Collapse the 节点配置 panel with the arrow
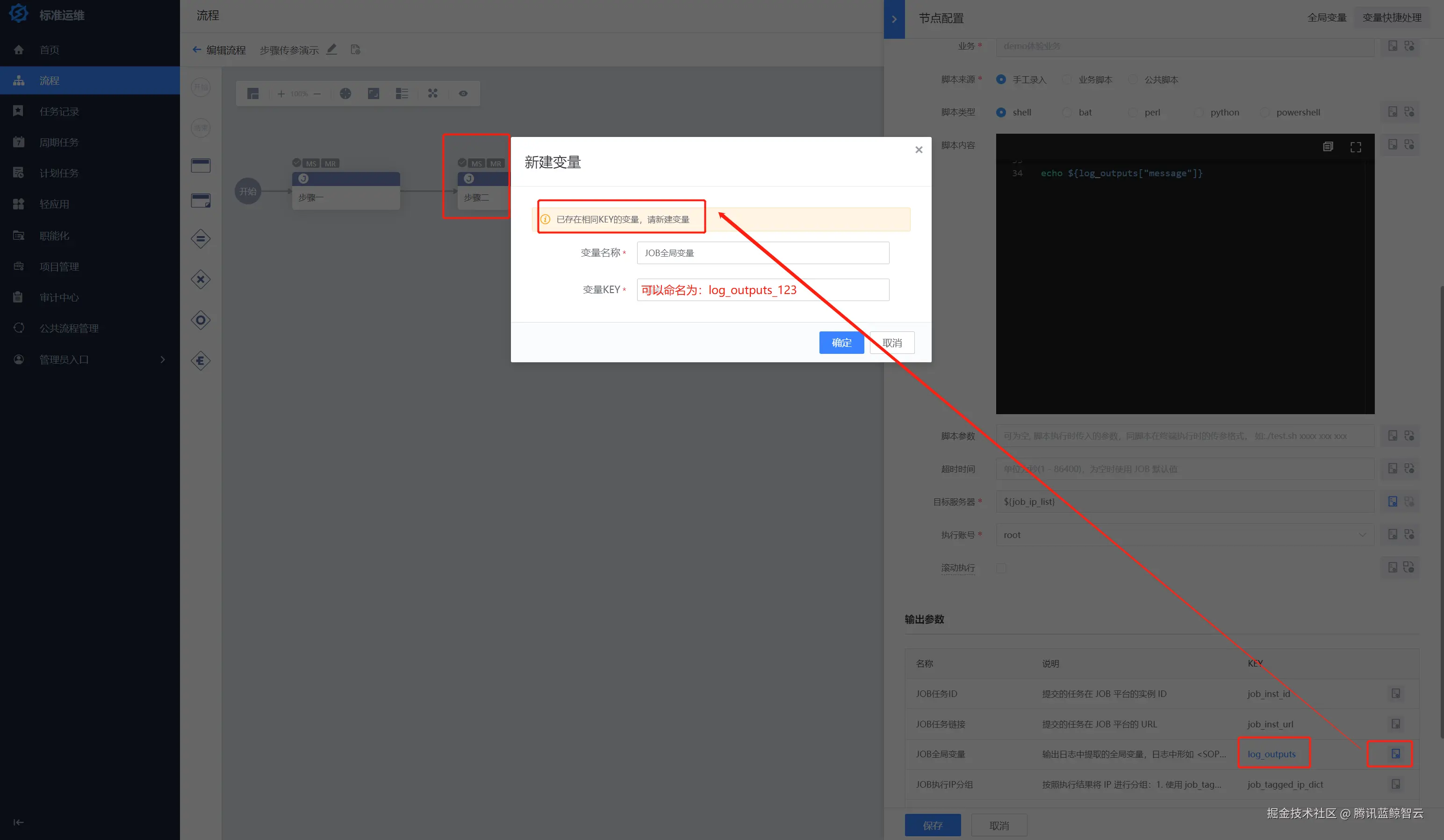The width and height of the screenshot is (1444, 840). point(894,19)
